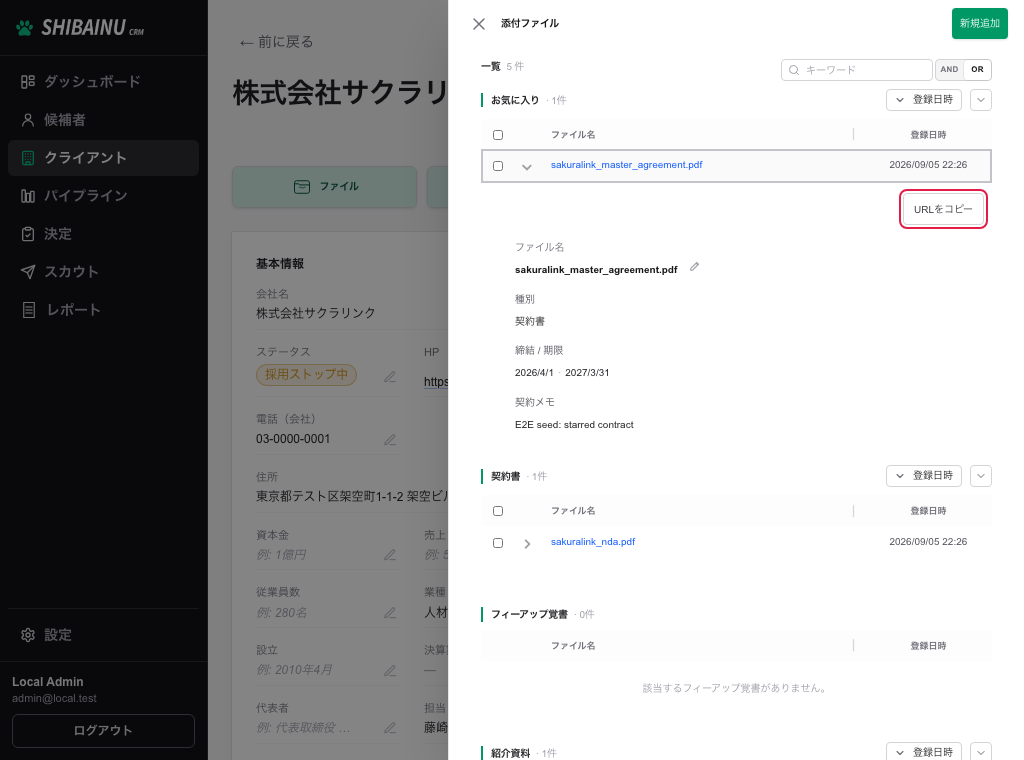
Task: Open スカウト sidebar item
Action: click(103, 272)
